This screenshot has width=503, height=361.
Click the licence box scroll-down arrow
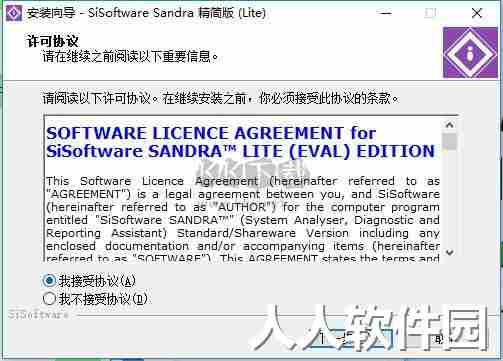[450, 252]
